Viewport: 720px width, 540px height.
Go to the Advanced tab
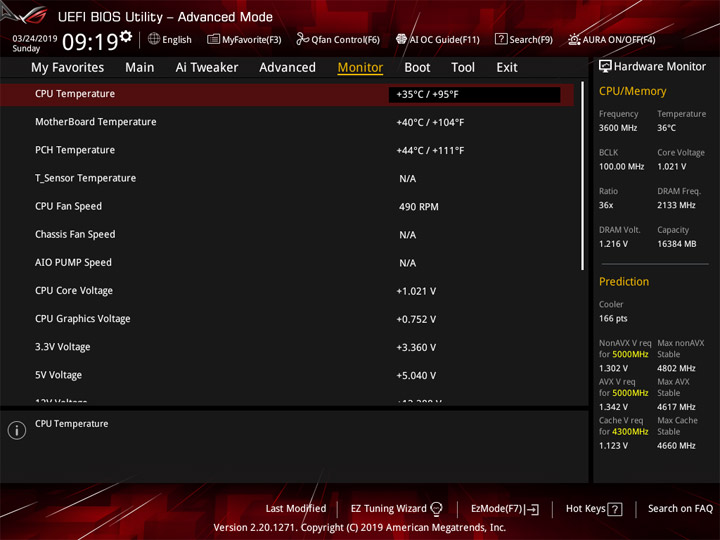tap(287, 68)
